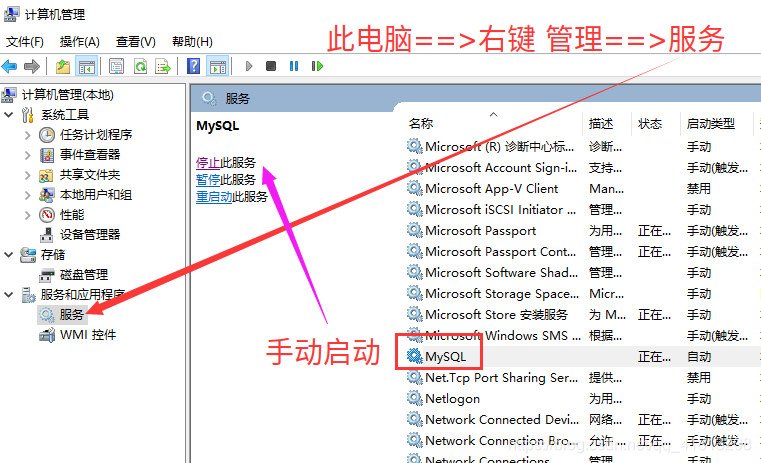This screenshot has width=761, height=463.
Task: Click the Refresh toolbar icon
Action: tap(141, 66)
